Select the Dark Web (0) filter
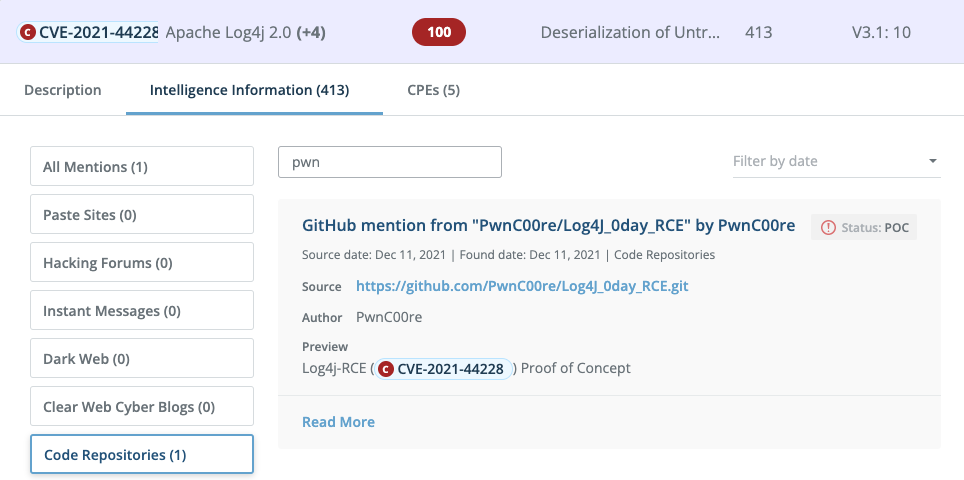Image resolution: width=964 pixels, height=480 pixels. [142, 359]
